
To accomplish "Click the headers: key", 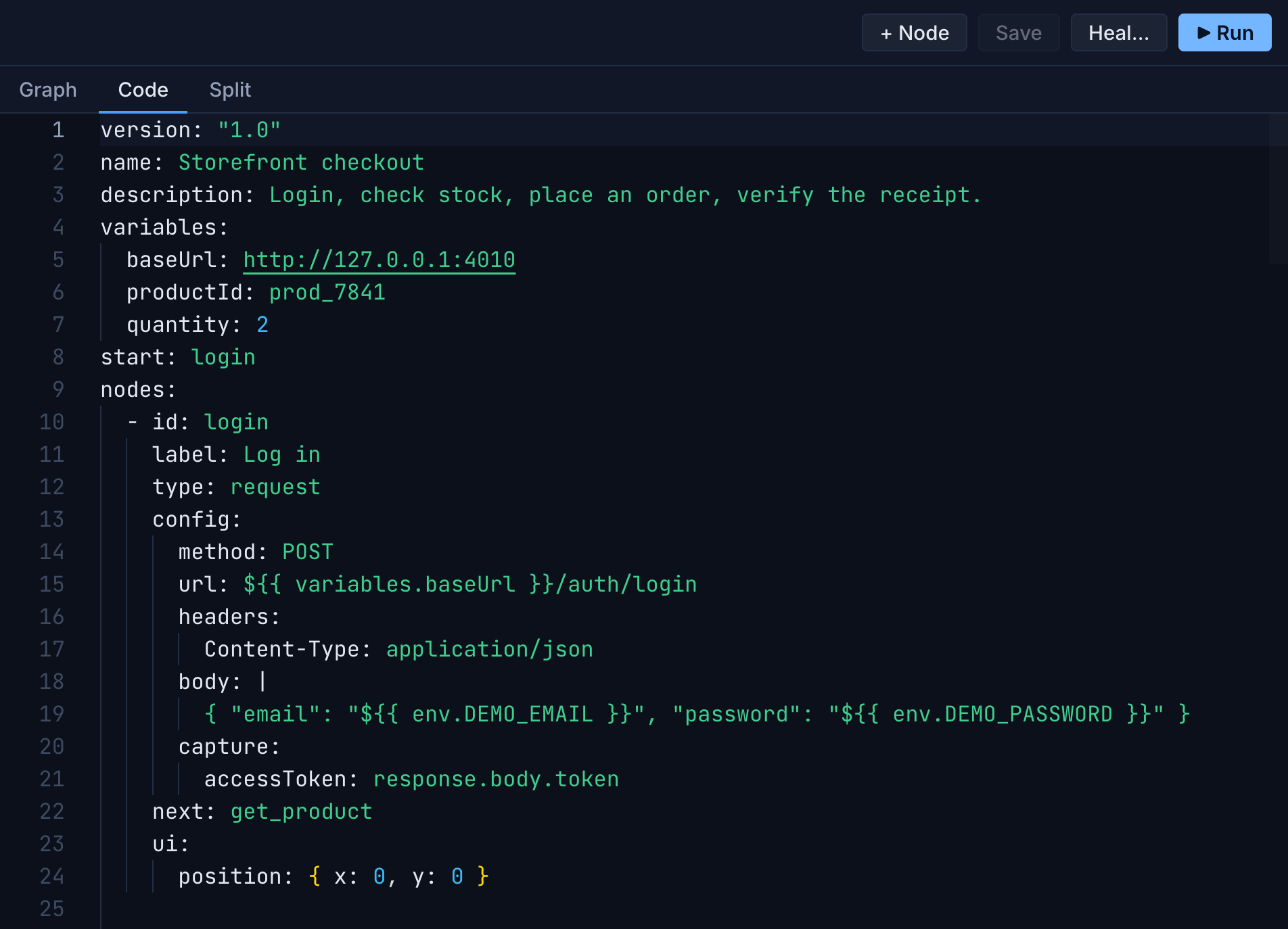I will pos(229,617).
